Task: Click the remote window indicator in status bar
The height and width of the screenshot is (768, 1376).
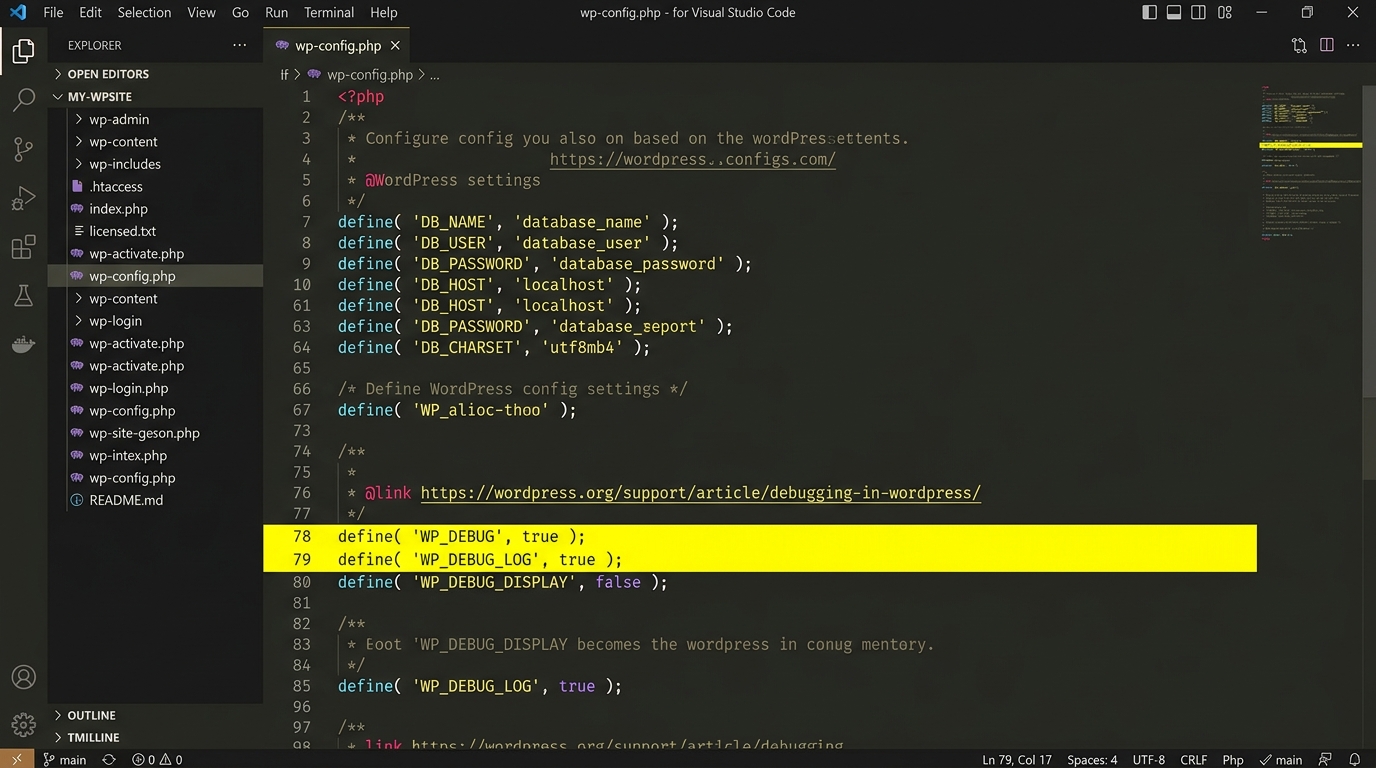Action: click(x=17, y=759)
